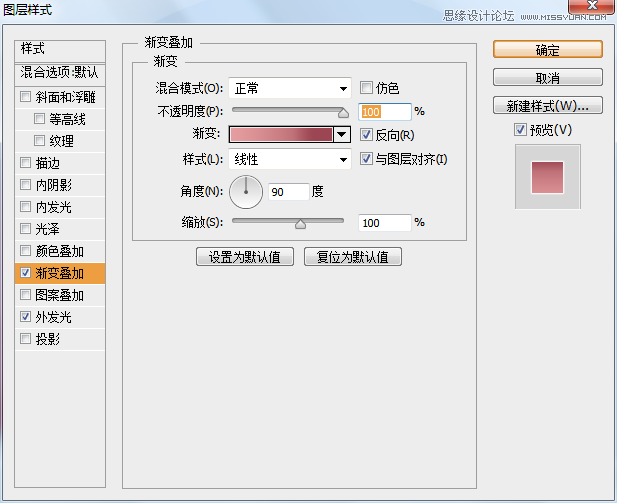Select the 颜色叠加 style entry
This screenshot has height=503, width=617.
point(59,251)
